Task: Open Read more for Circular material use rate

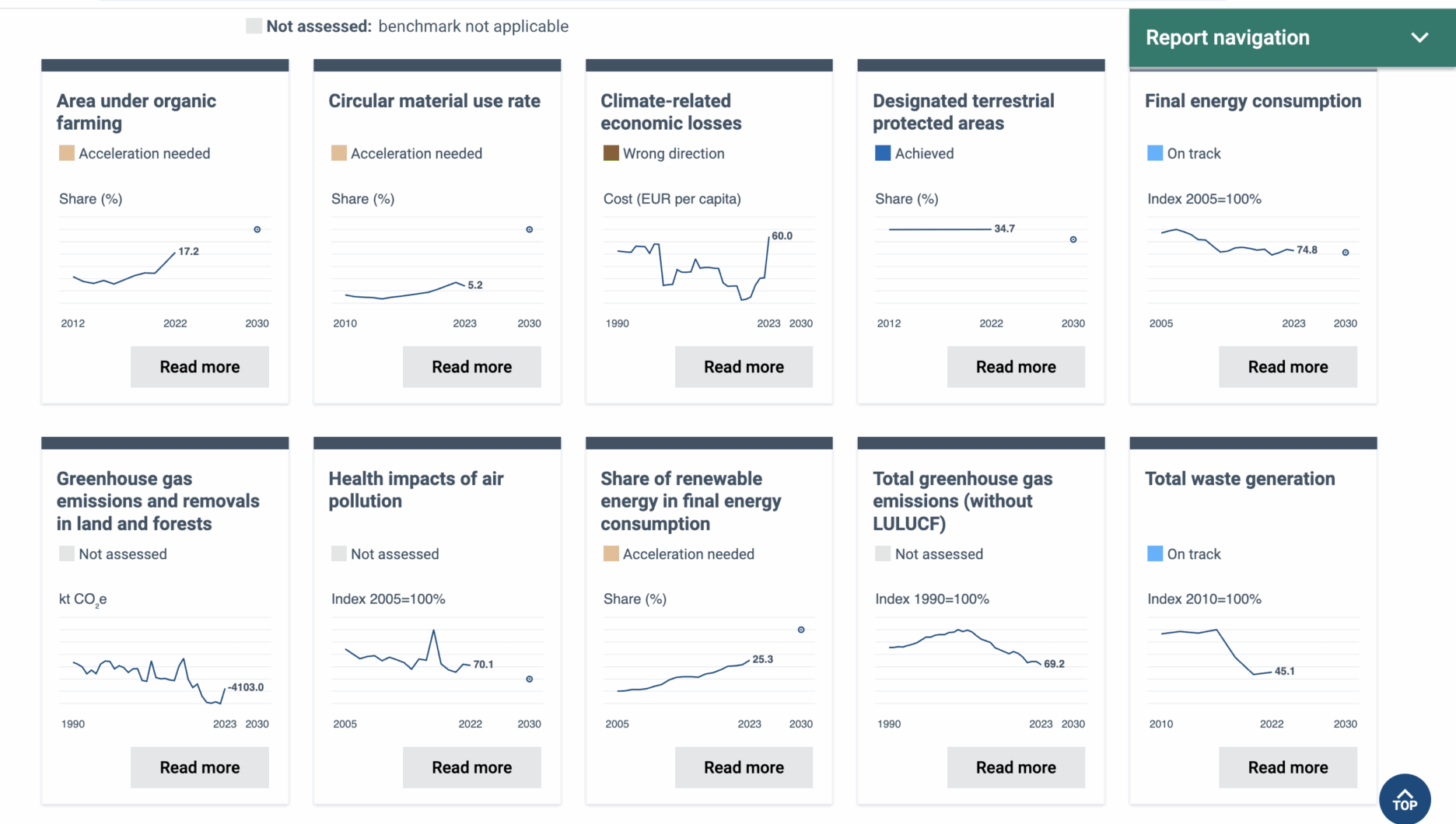Action: tap(471, 367)
